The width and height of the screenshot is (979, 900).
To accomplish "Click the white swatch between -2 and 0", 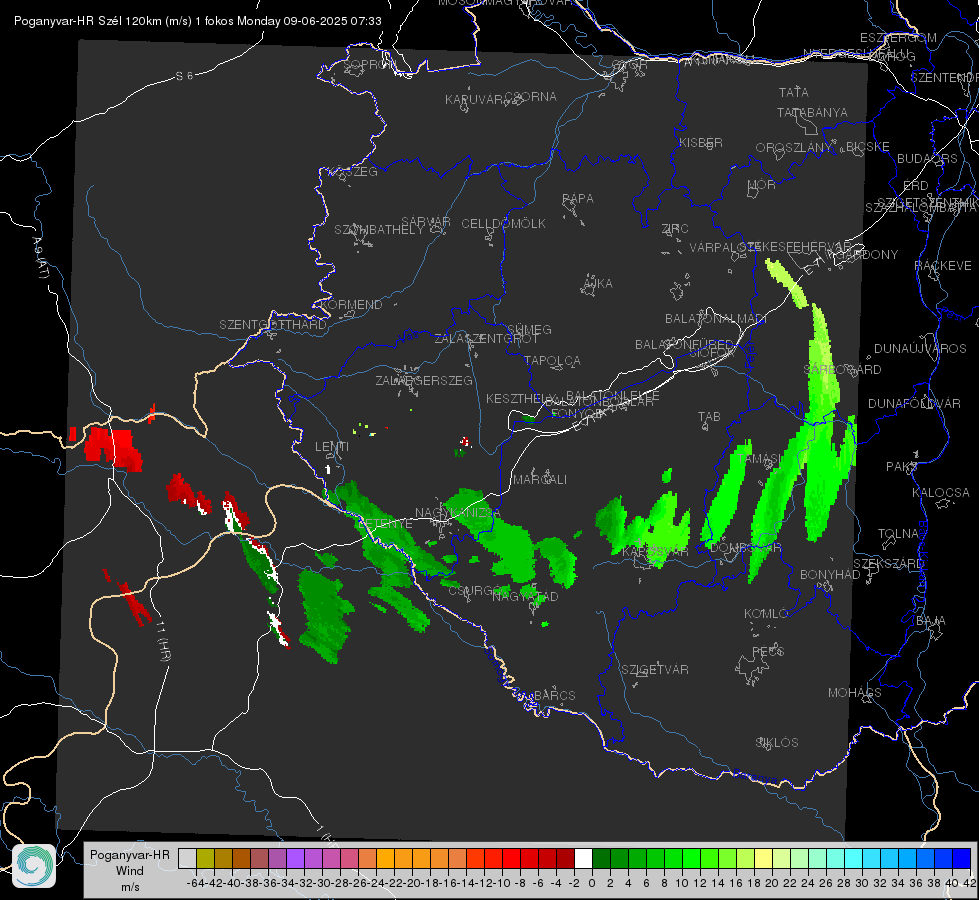I will click(x=583, y=859).
